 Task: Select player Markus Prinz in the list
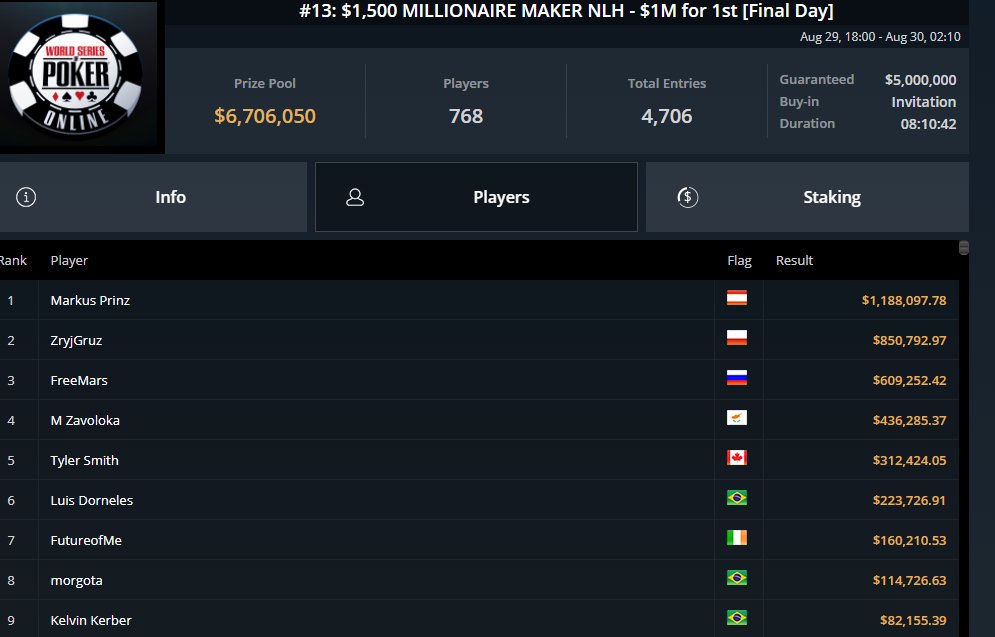(90, 300)
